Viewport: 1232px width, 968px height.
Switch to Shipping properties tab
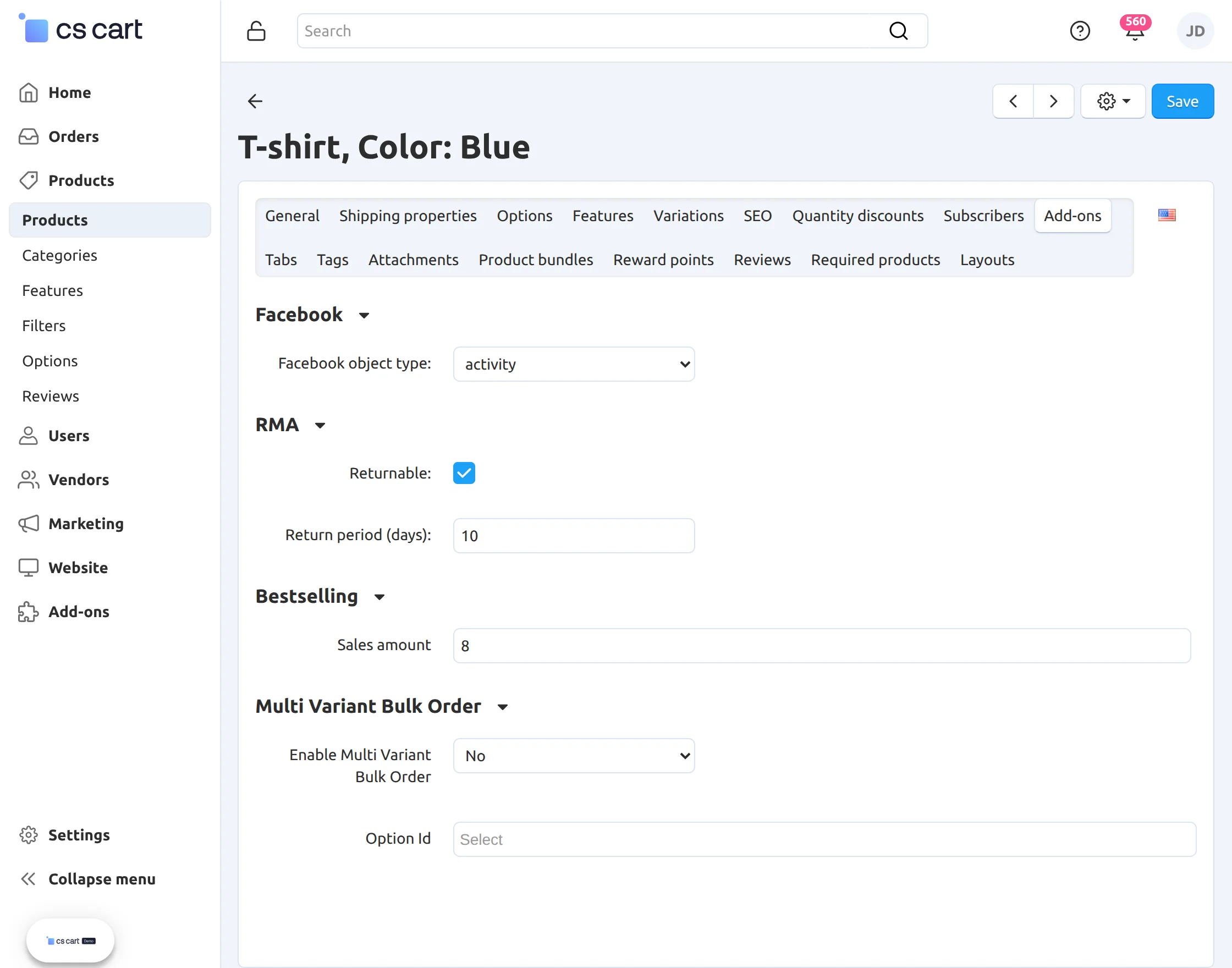pos(408,216)
